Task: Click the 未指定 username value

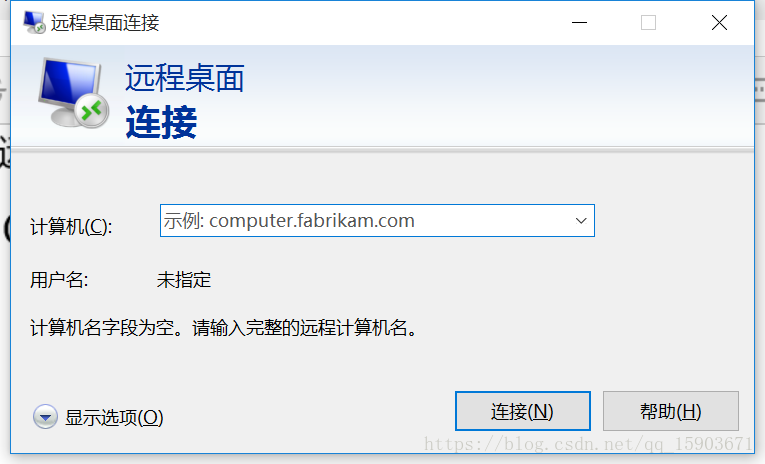Action: [183, 280]
